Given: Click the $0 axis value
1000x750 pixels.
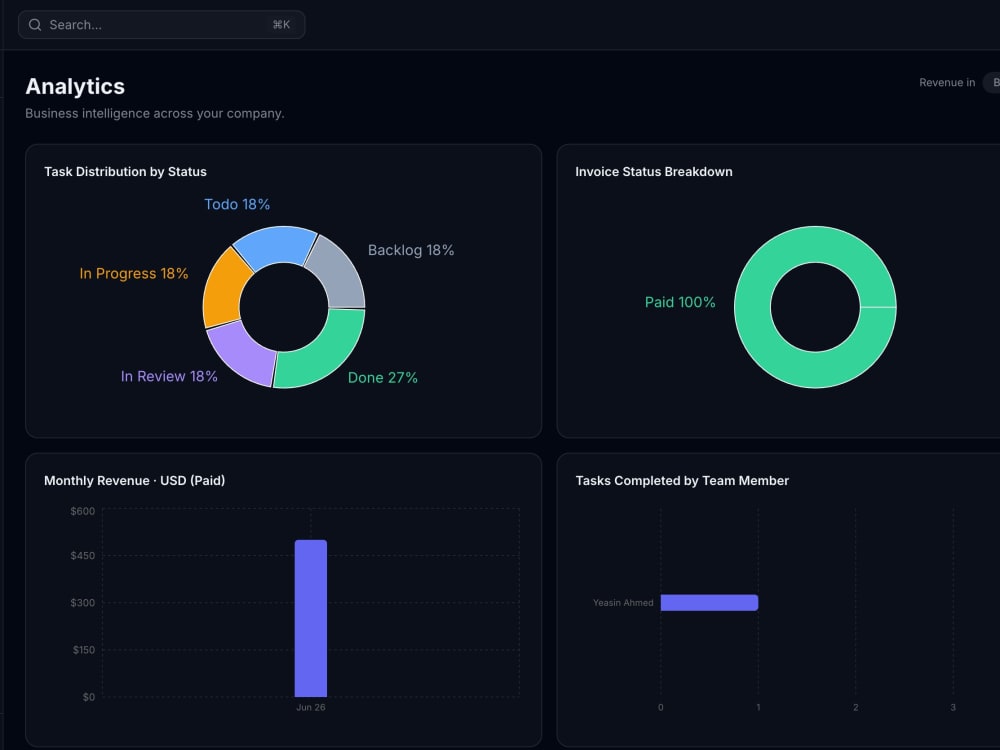Looking at the screenshot, I should [x=89, y=697].
